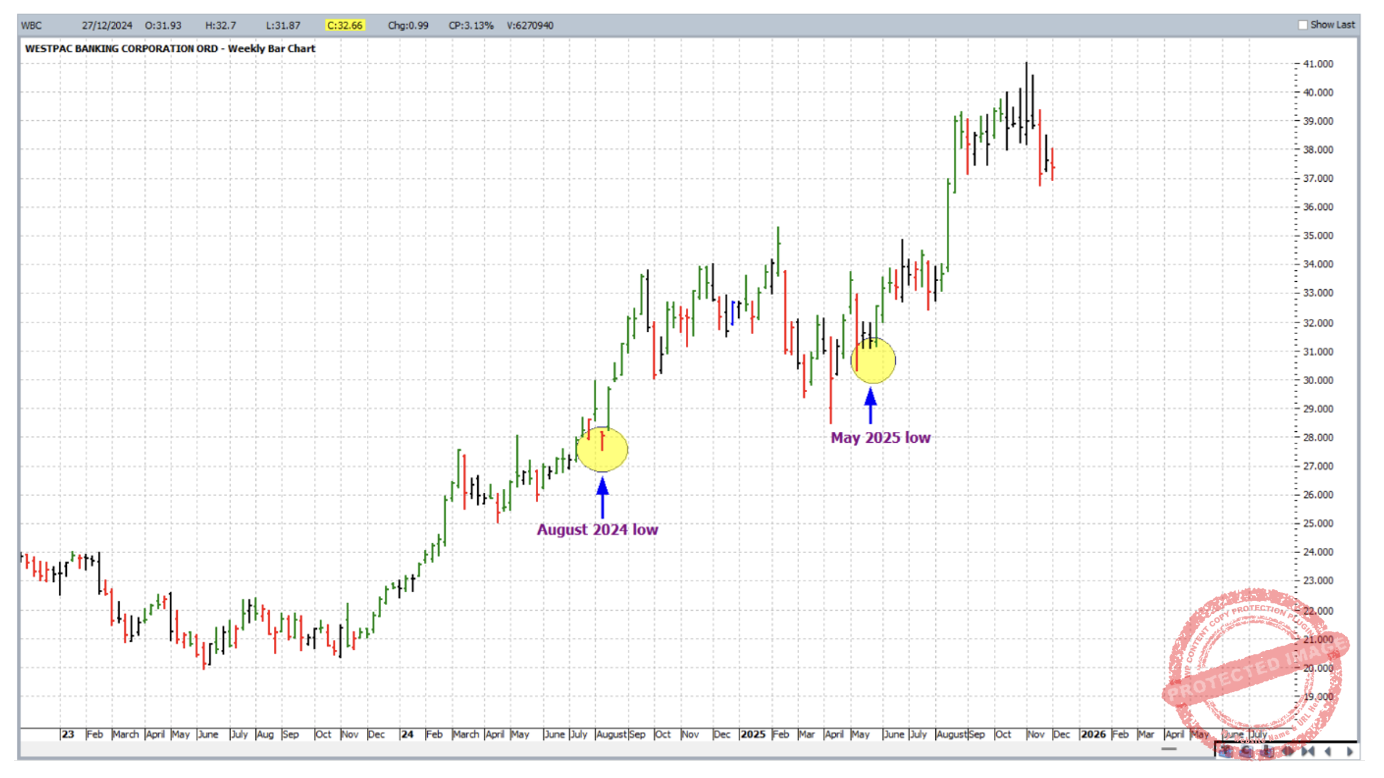
Task: Click the bowtie-shaped compress time scale icon
Action: tap(1307, 751)
